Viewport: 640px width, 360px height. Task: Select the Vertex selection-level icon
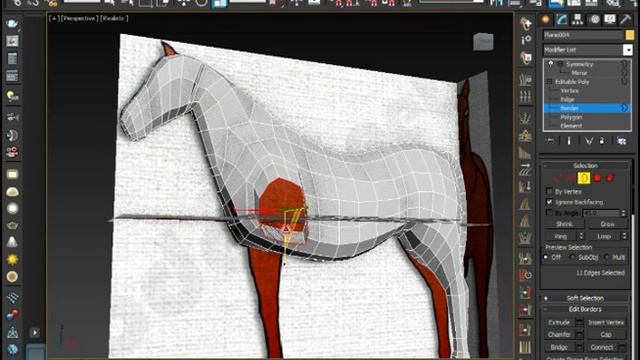point(558,178)
